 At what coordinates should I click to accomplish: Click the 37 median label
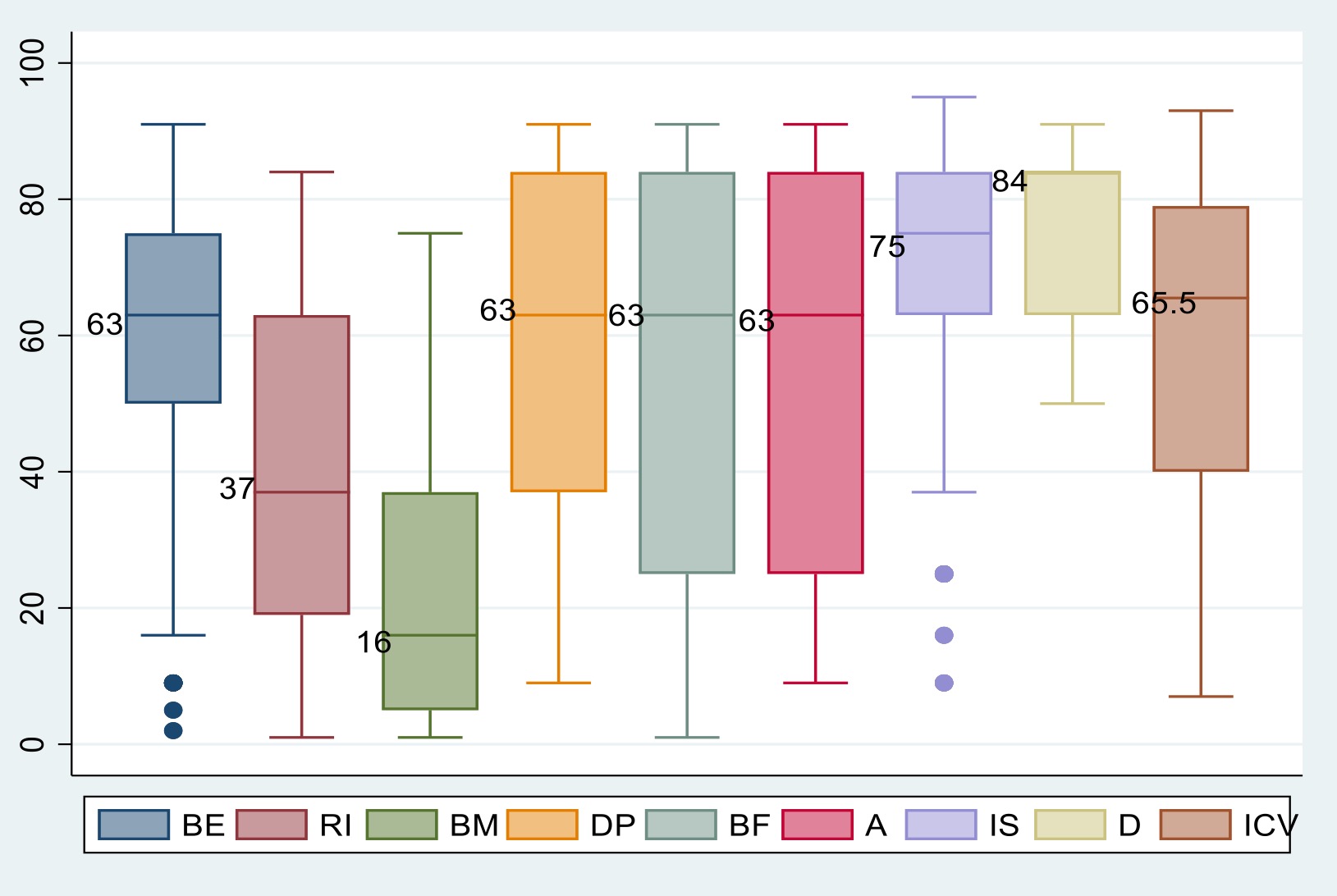[236, 489]
